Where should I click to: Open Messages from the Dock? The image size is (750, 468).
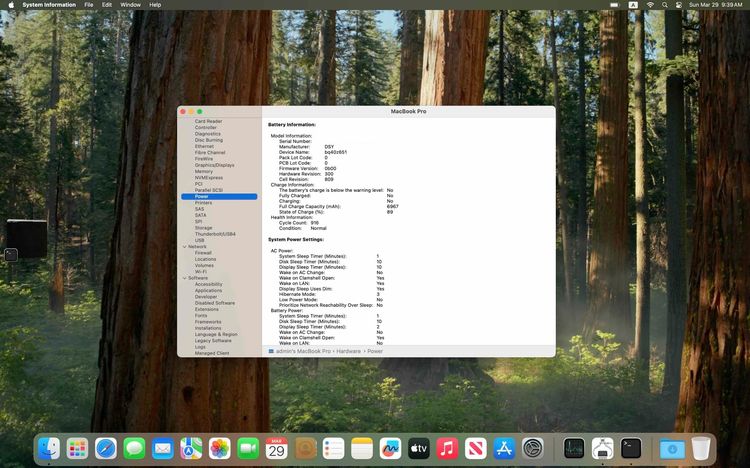click(x=134, y=448)
